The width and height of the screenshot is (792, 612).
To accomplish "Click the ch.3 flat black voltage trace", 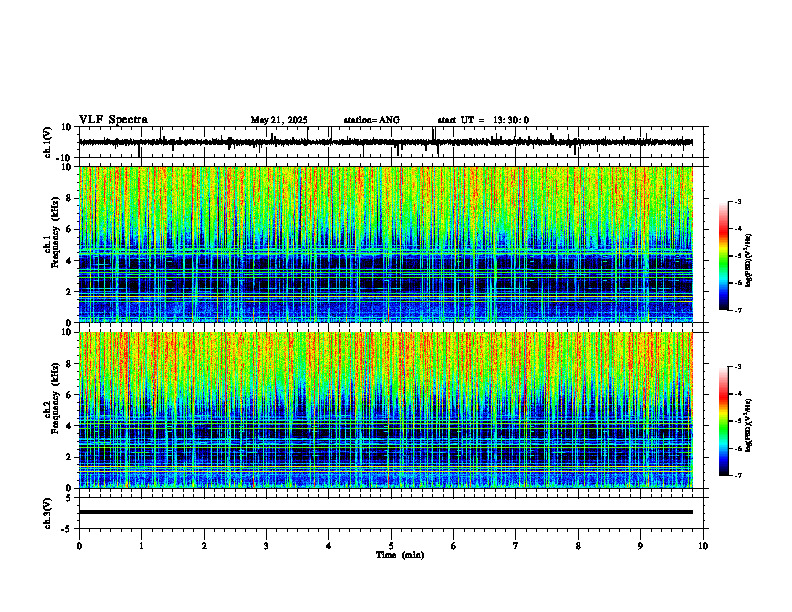I will [x=385, y=512].
